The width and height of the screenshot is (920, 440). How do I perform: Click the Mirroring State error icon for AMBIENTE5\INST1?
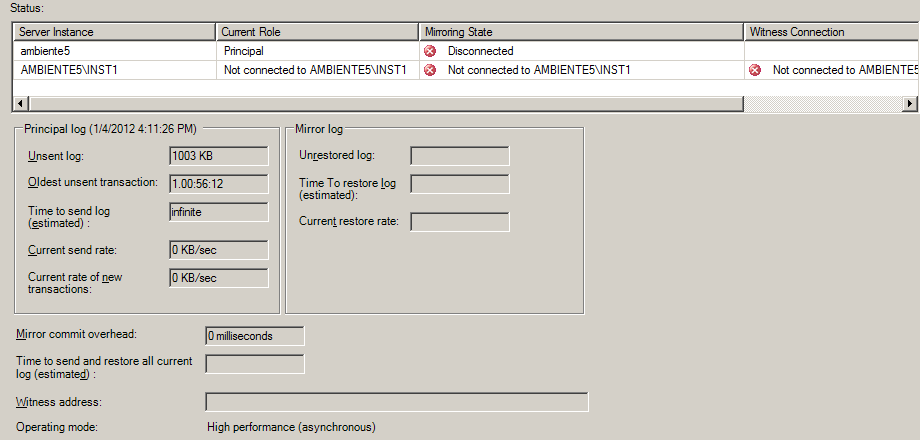point(430,70)
